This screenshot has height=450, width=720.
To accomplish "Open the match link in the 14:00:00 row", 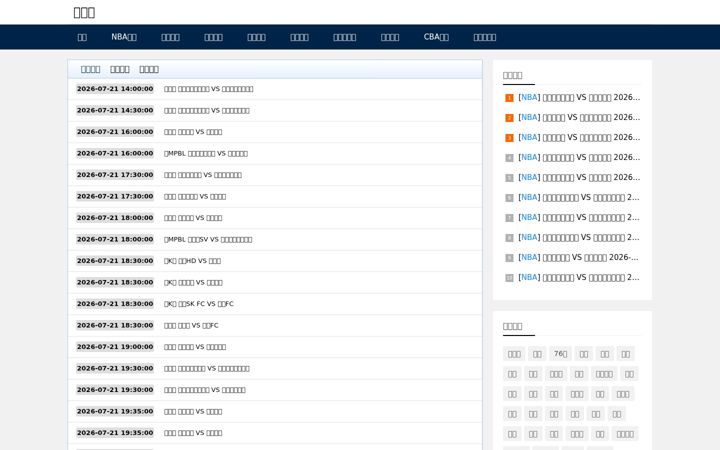I will tap(208, 89).
